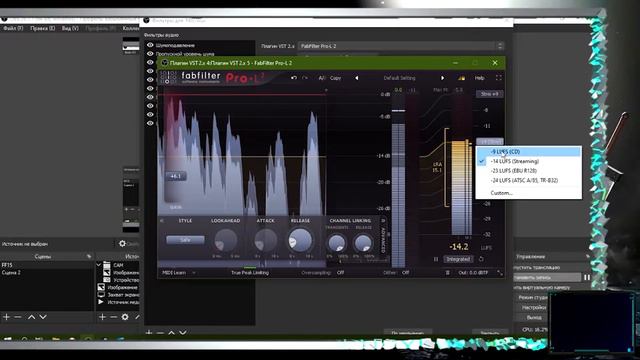This screenshot has width=640, height=360.
Task: Redo the change in FabFilter Pro-L 2
Action: (x=305, y=78)
